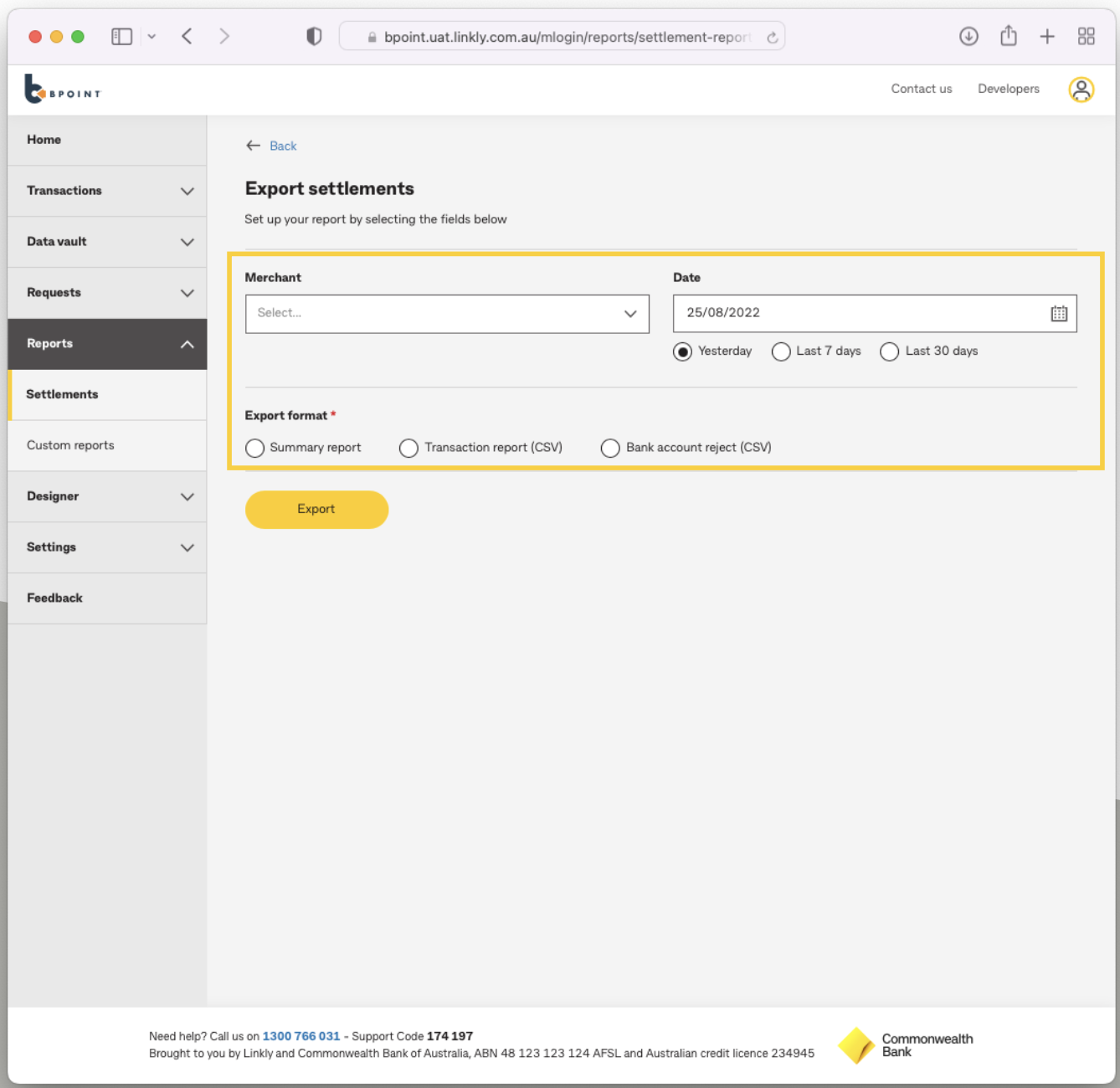Image resolution: width=1120 pixels, height=1088 pixels.
Task: Click the back arrow next to Back link
Action: (254, 146)
